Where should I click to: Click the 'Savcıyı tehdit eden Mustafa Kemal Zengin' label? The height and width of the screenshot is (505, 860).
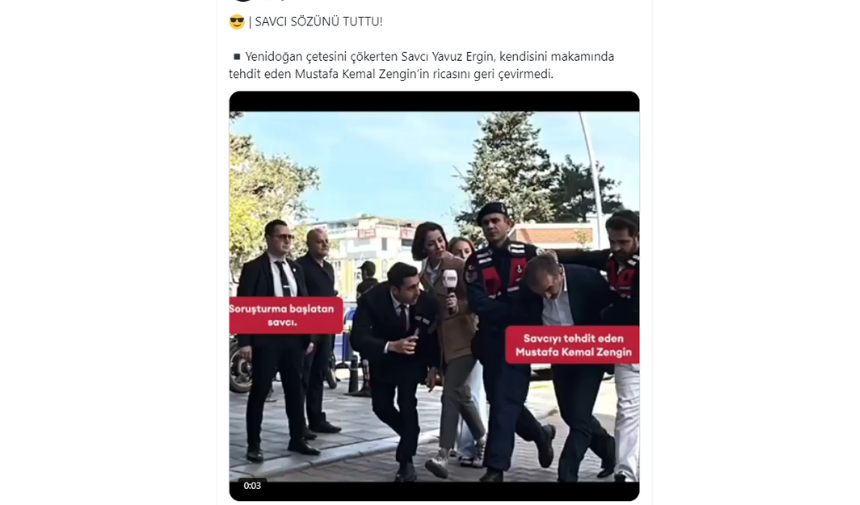coord(573,345)
